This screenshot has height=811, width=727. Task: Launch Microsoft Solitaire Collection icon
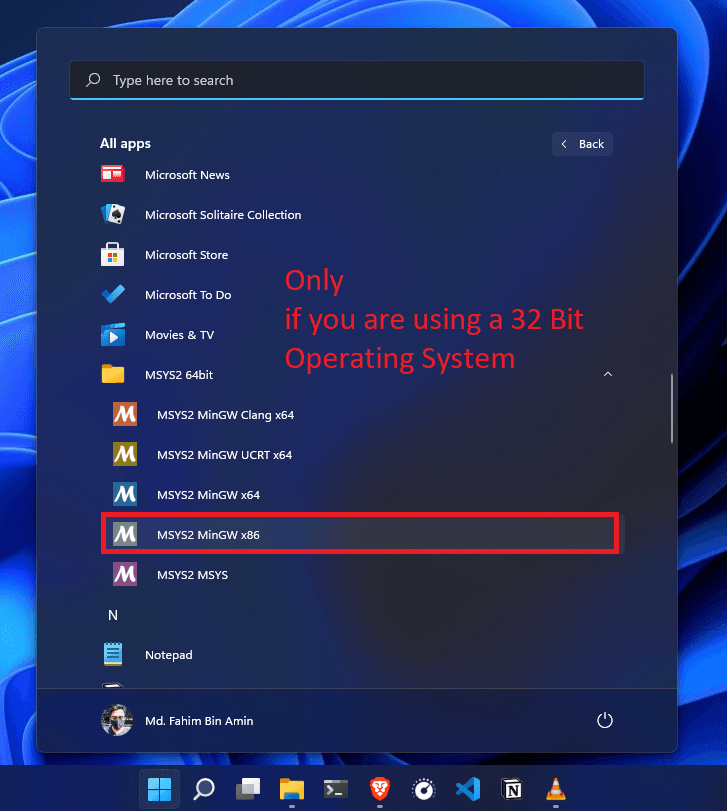point(113,214)
